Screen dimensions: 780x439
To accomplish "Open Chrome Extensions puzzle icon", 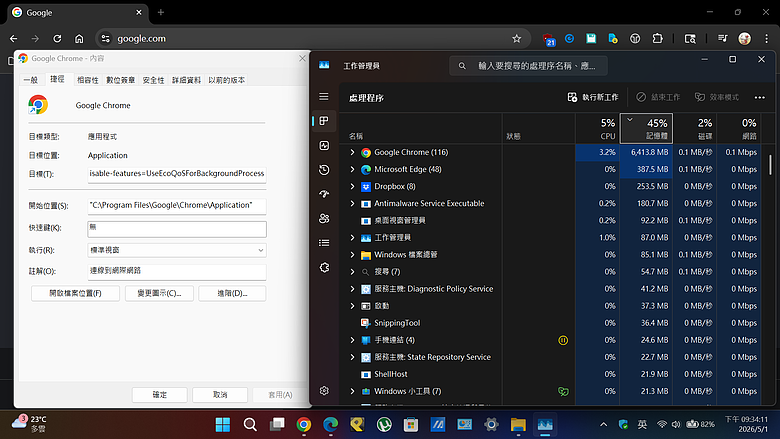I will pos(658,38).
